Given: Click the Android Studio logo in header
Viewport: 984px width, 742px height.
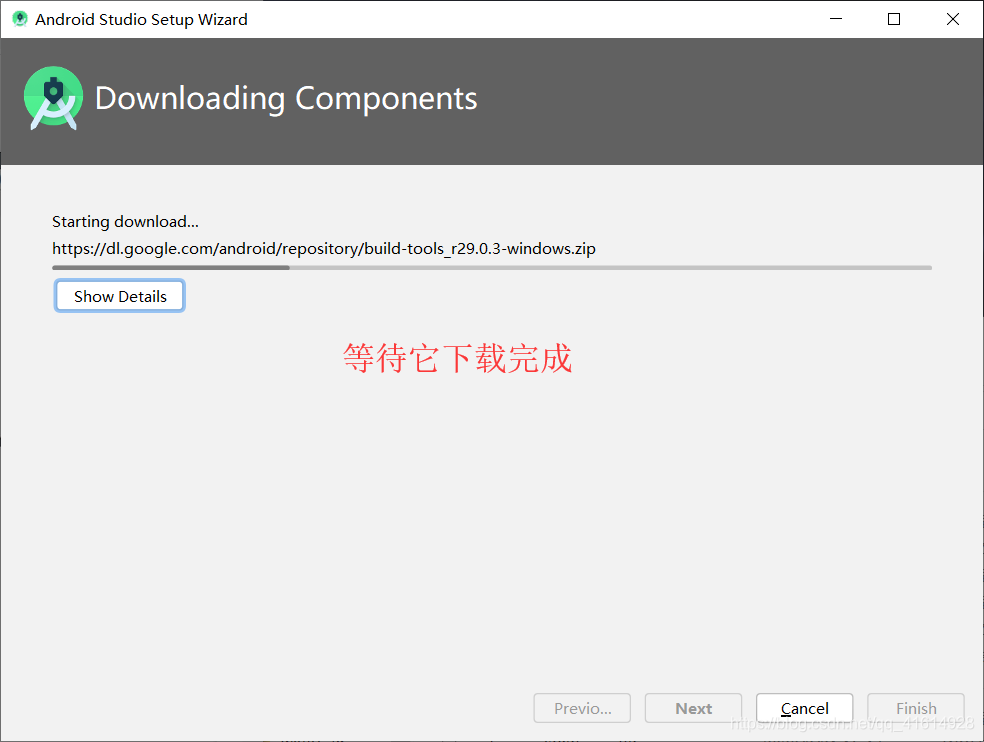Looking at the screenshot, I should 53,98.
